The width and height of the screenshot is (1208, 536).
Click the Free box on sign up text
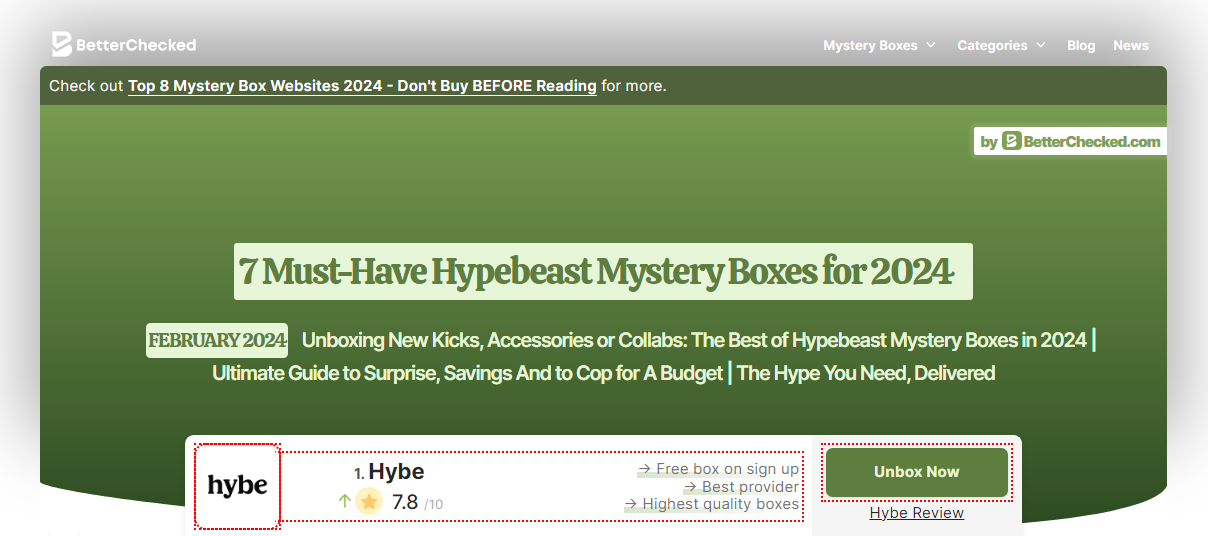coord(718,469)
